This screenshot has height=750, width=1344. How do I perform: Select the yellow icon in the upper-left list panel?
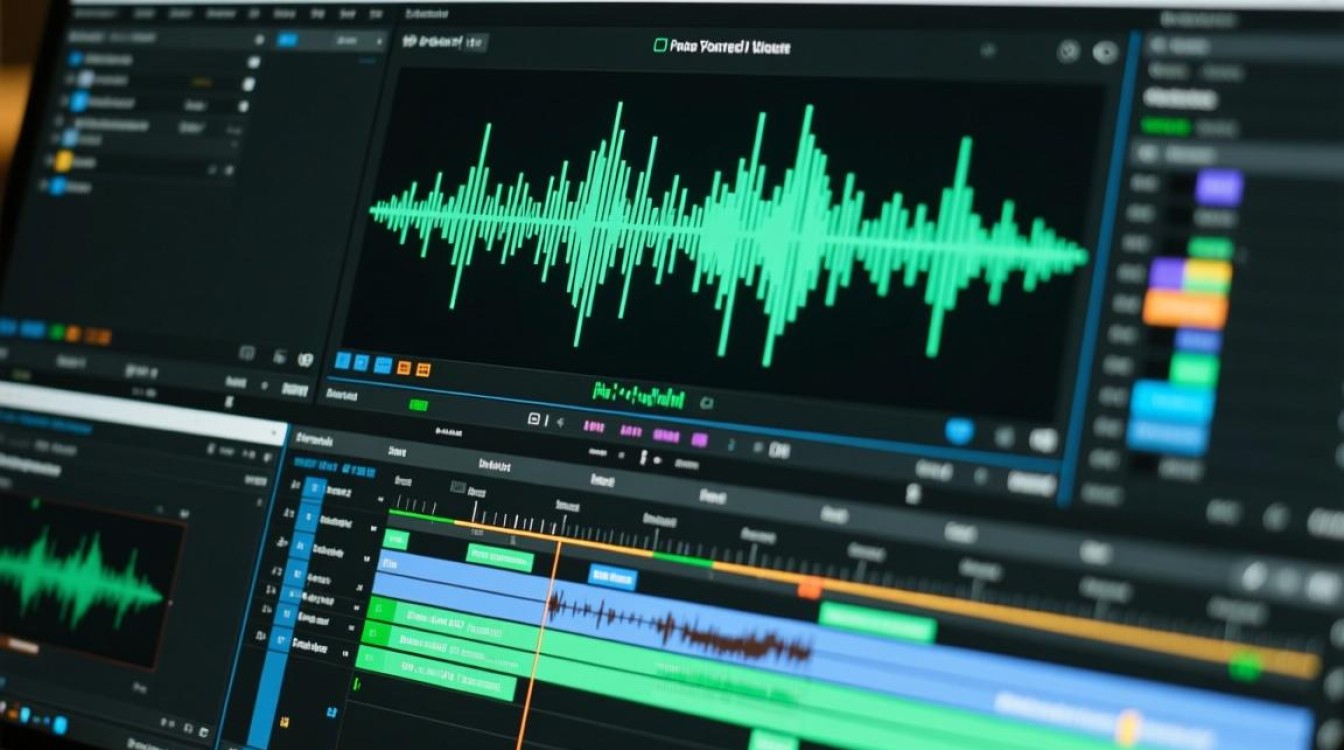click(64, 161)
